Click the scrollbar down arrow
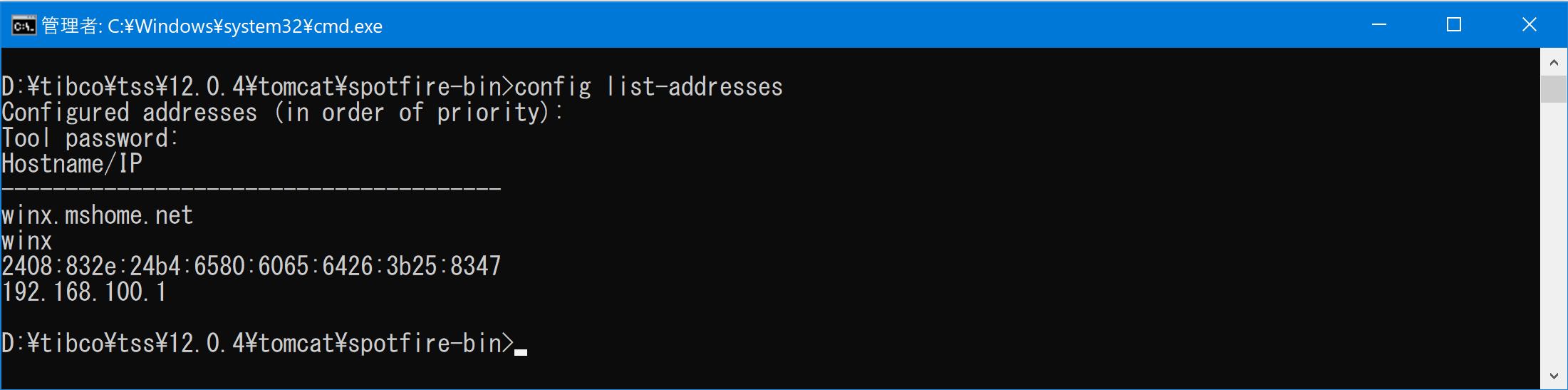Screen dimensions: 1568x390 1554,376
